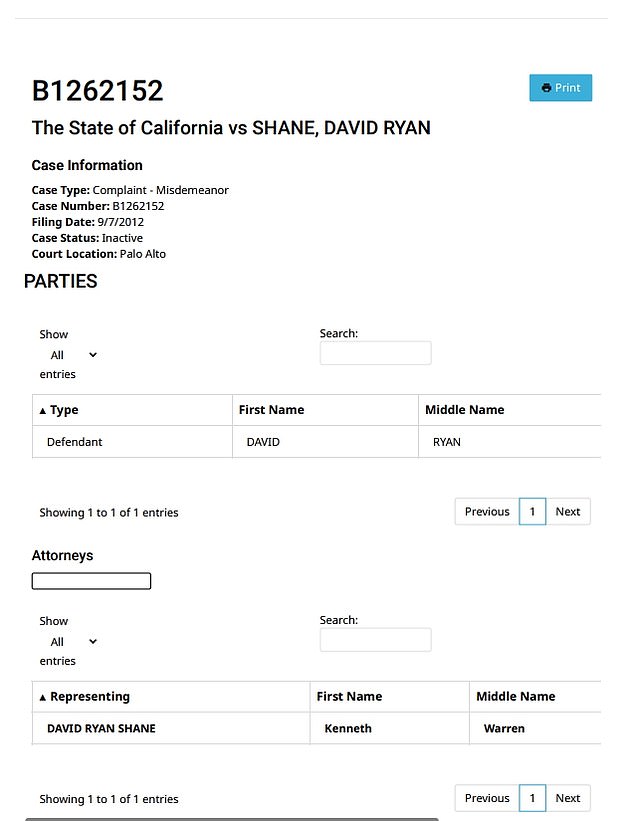Go to Previous page in Parties

(487, 512)
